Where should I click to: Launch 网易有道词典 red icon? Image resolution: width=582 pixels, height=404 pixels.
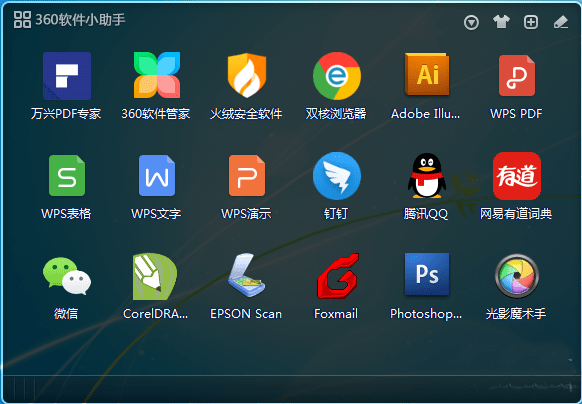[517, 176]
